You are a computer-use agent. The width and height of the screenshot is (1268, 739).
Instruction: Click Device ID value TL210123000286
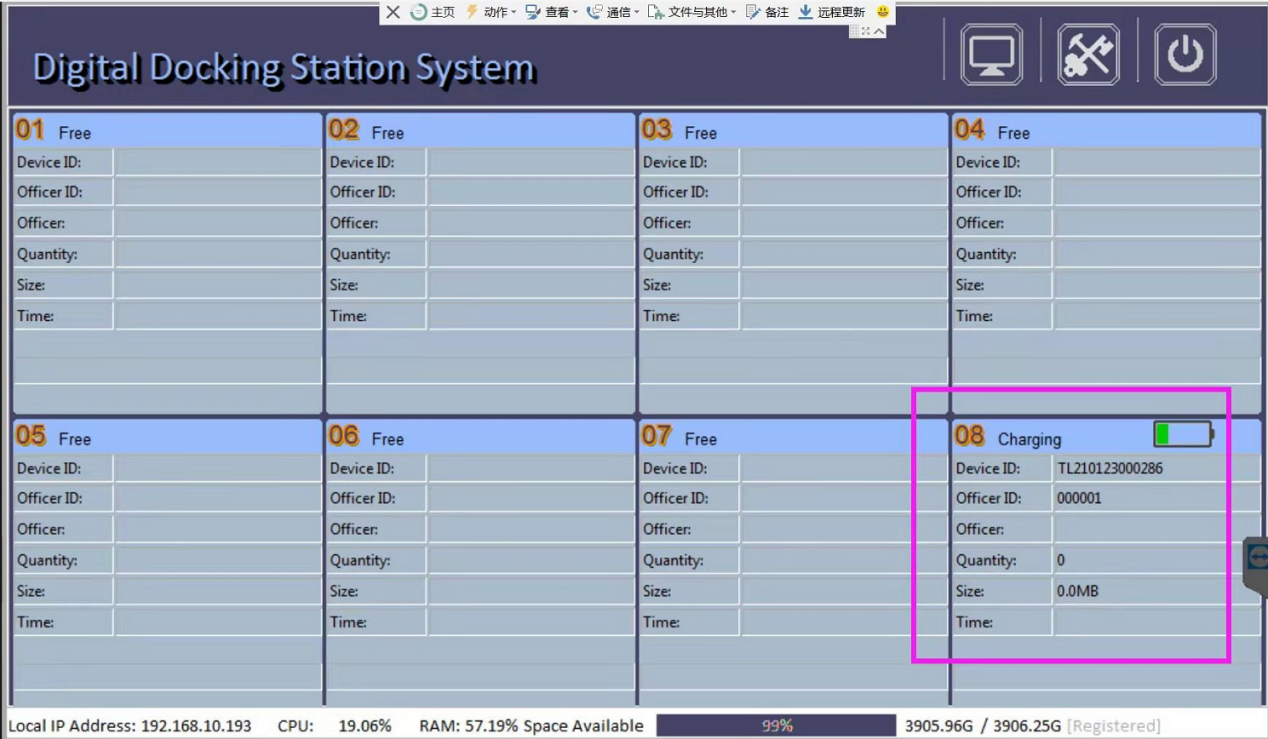(x=1109, y=468)
